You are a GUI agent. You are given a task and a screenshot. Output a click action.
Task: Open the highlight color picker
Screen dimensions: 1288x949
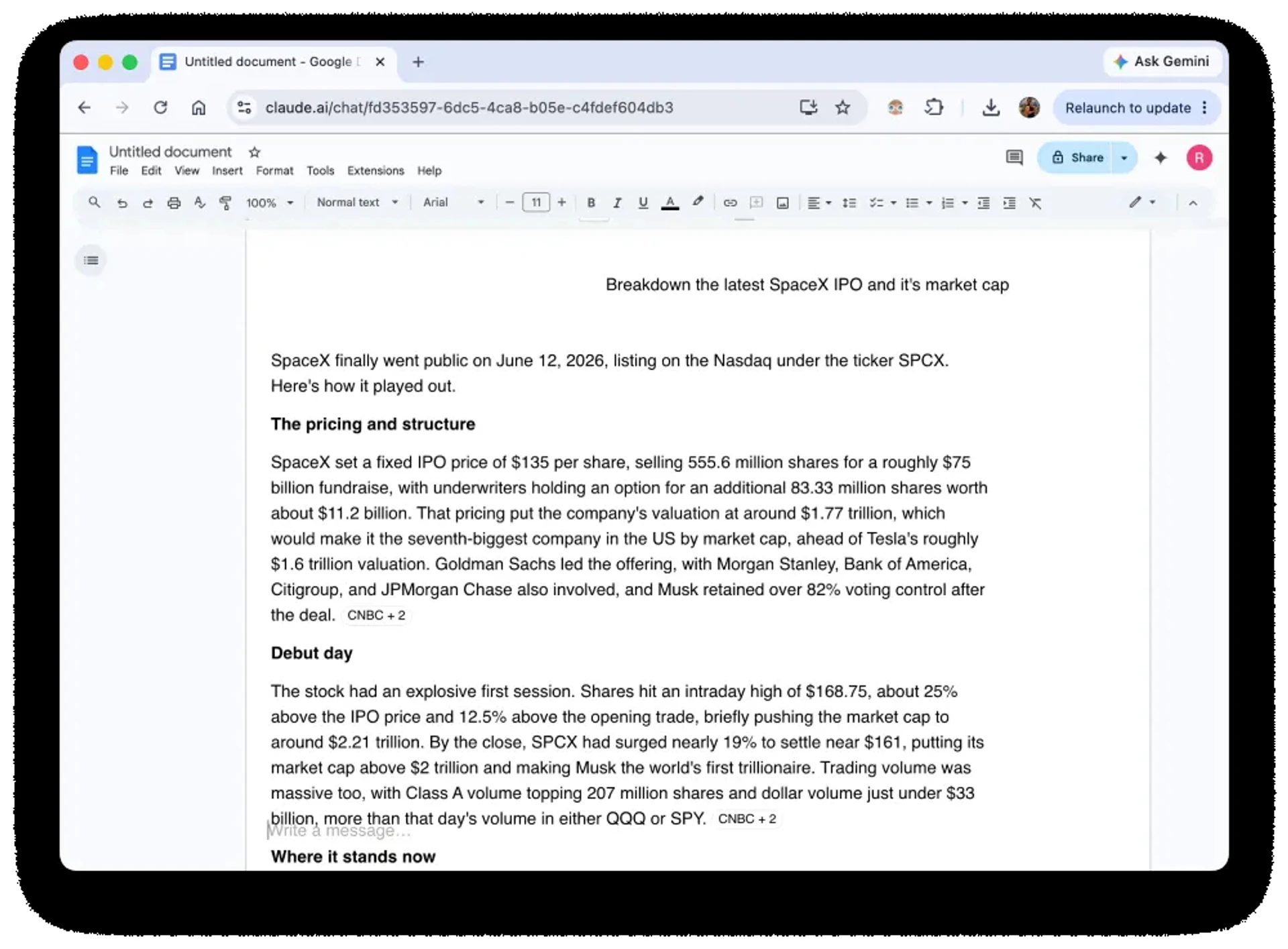[698, 202]
